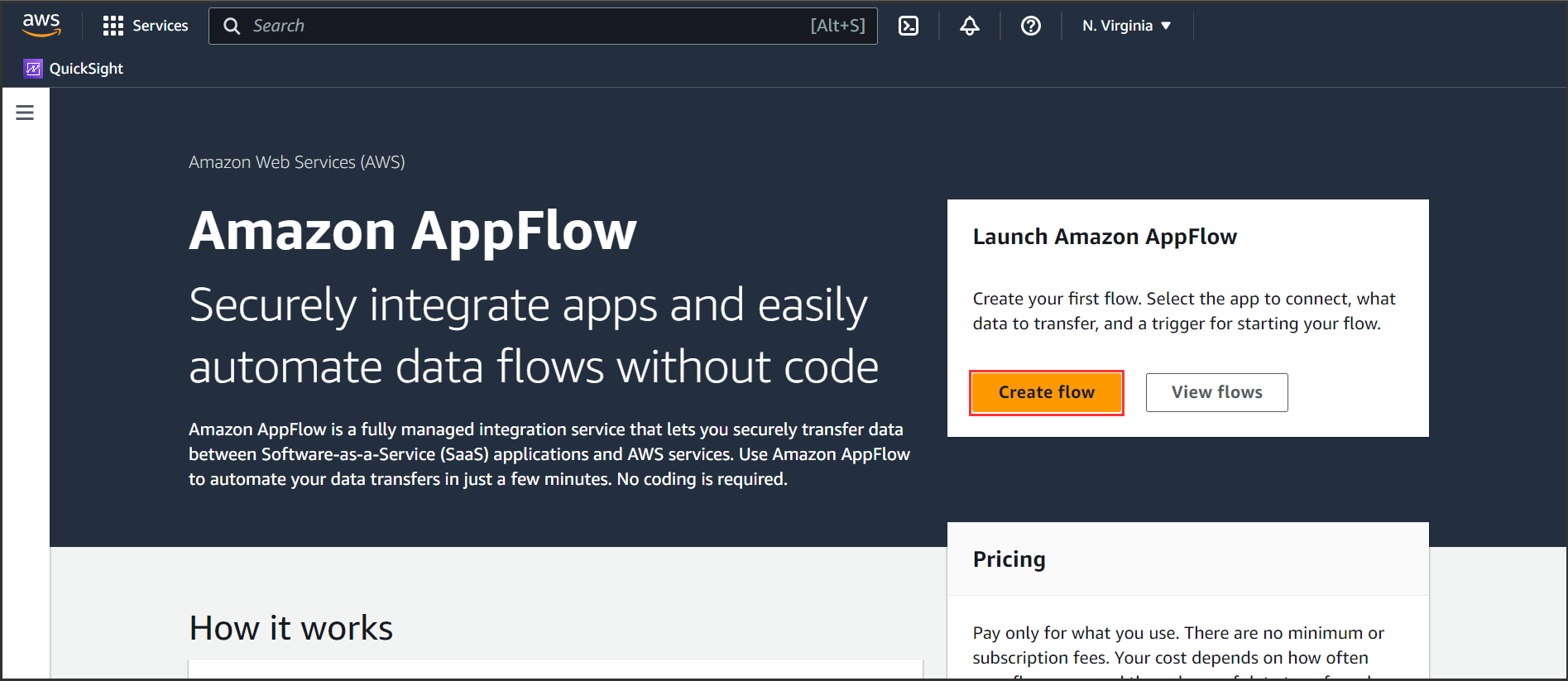Click the arrow next to N. Virginia
1568x681 pixels.
1167,26
